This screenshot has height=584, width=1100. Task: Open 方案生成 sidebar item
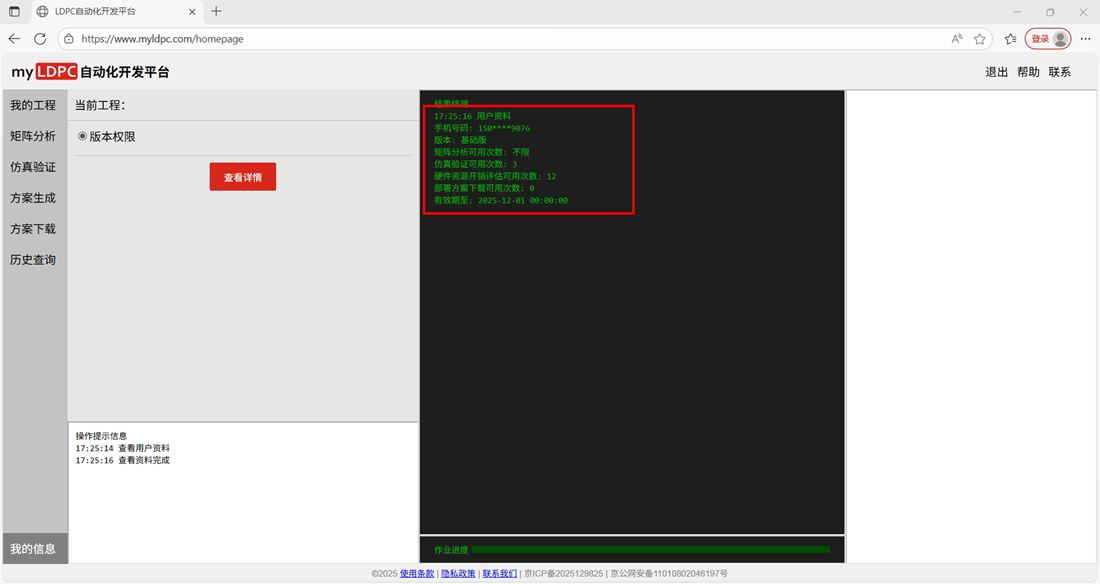33,198
